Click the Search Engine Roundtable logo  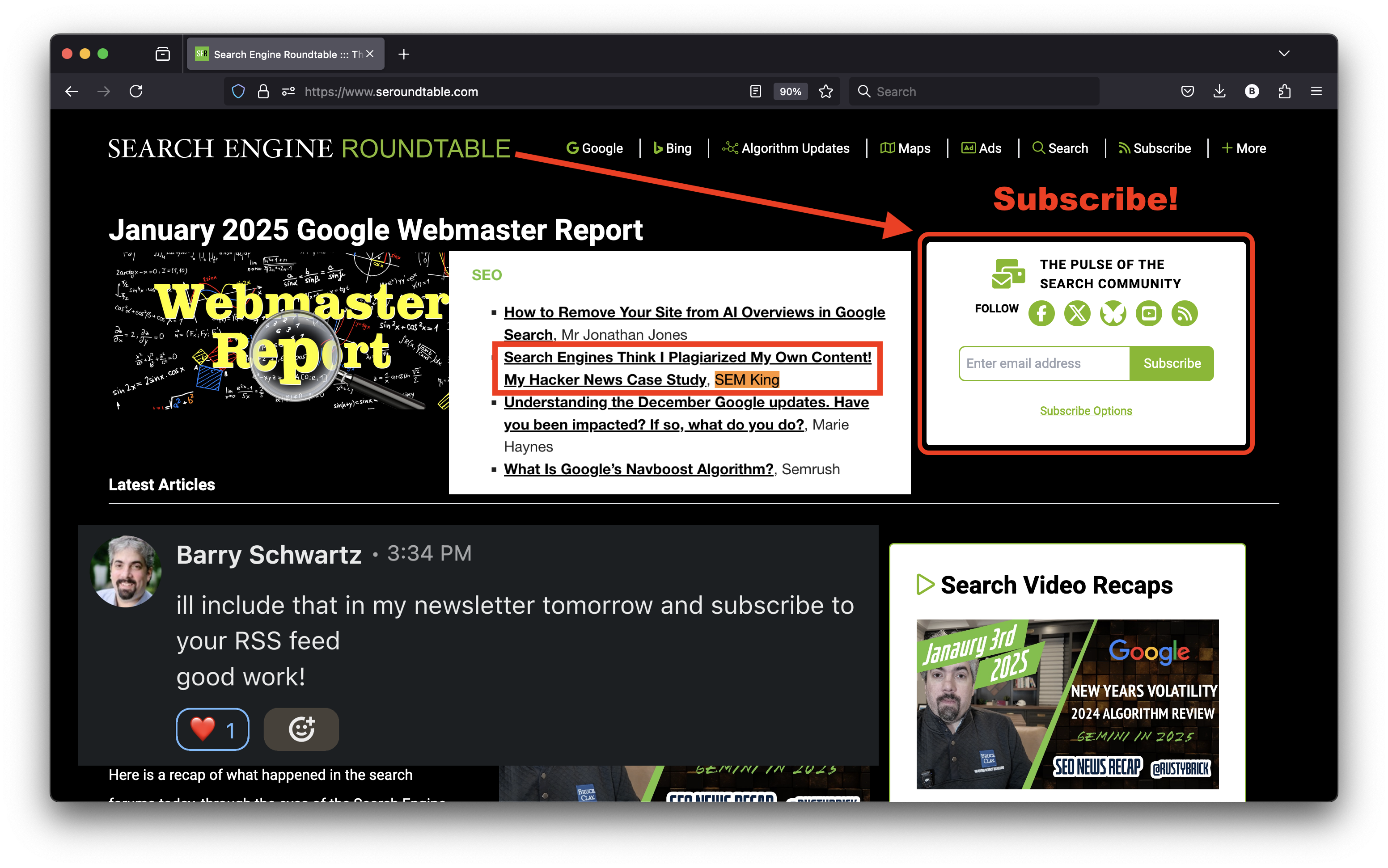[x=309, y=149]
